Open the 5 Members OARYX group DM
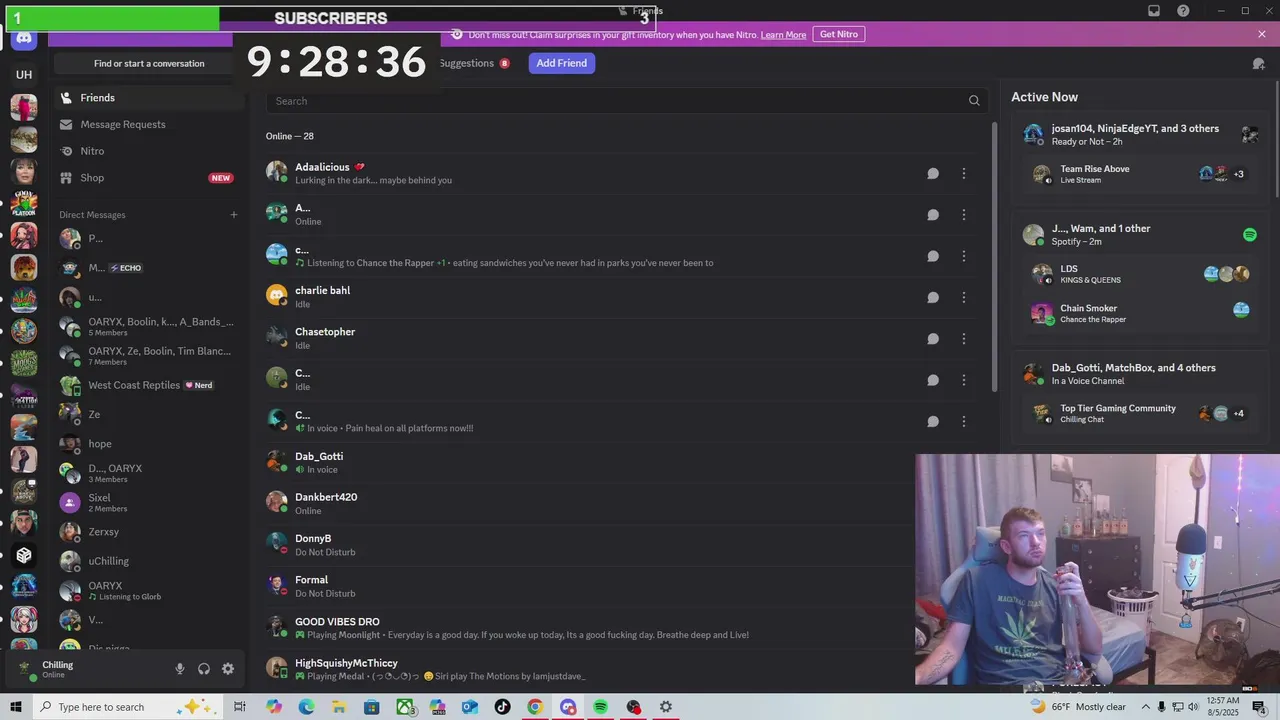This screenshot has height=720, width=1280. pyautogui.click(x=149, y=327)
